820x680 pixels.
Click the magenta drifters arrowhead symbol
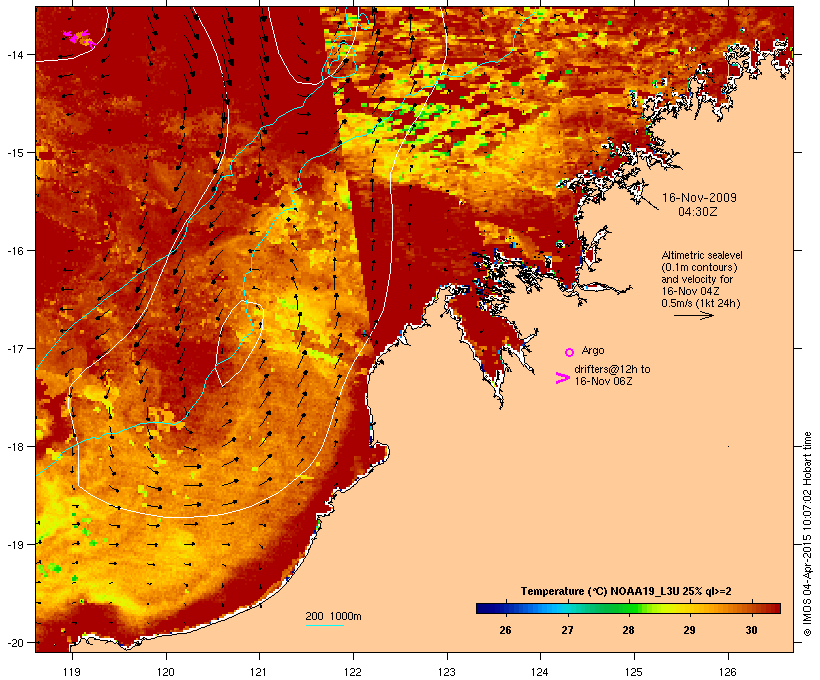[562, 378]
